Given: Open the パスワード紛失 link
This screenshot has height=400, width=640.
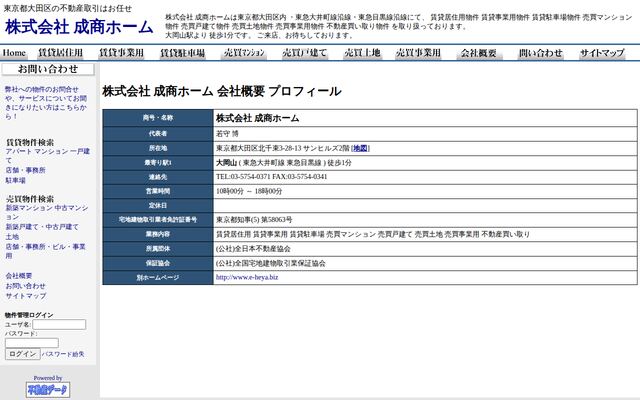Looking at the screenshot, I should click(x=63, y=354).
